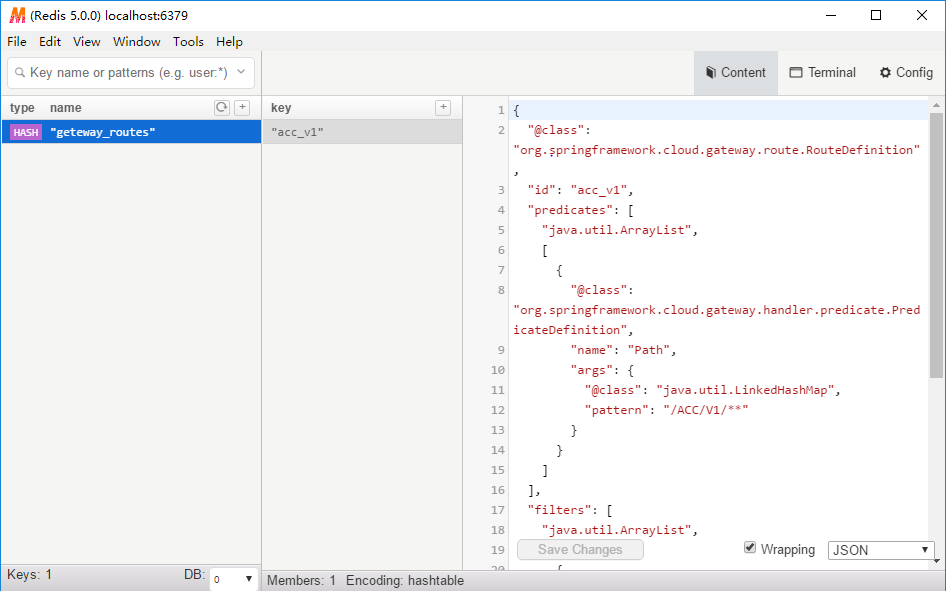Open the JSON format dropdown
This screenshot has height=591, width=946.
coord(880,549)
